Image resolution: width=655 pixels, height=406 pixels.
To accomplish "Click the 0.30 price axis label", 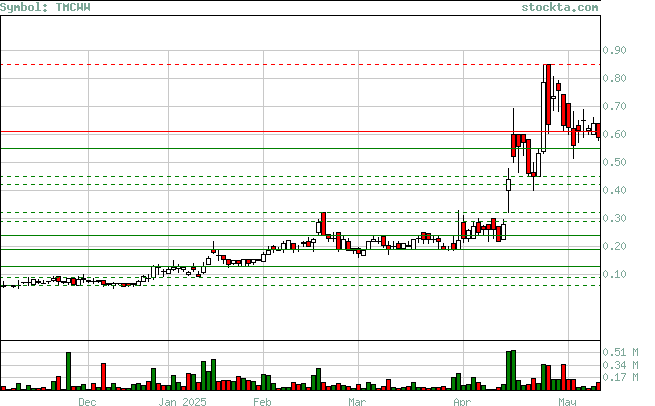I will click(x=614, y=218).
